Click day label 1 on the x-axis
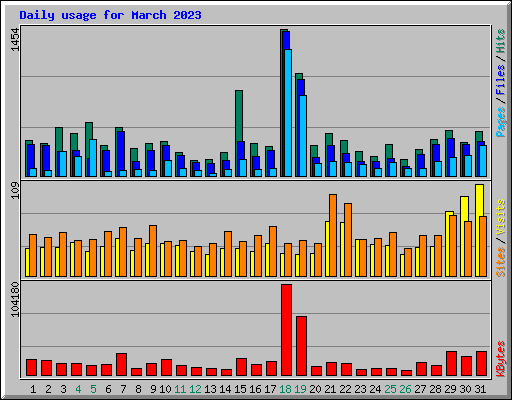This screenshot has height=400, width=512. tap(33, 389)
